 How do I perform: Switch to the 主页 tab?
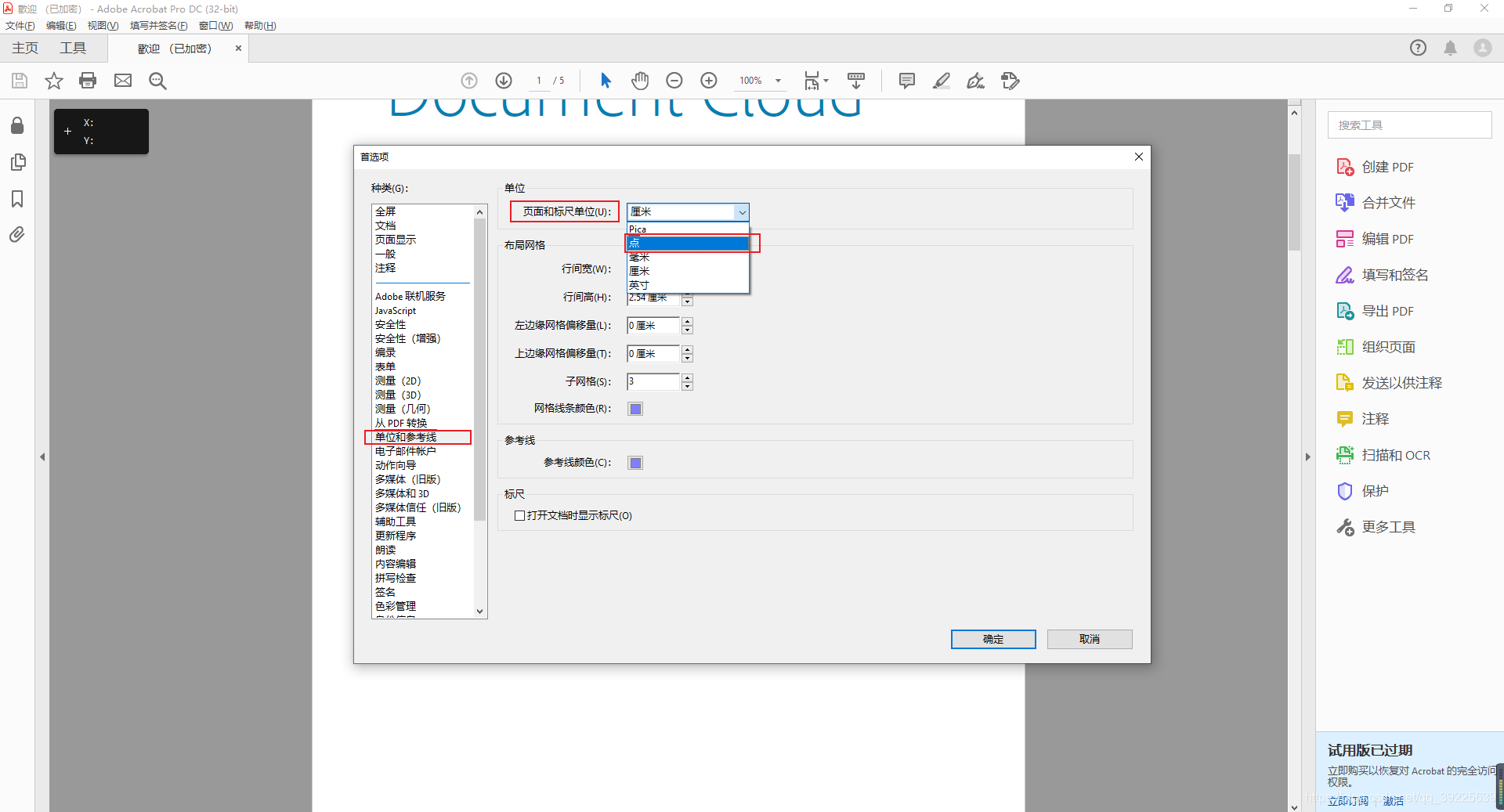pos(25,48)
